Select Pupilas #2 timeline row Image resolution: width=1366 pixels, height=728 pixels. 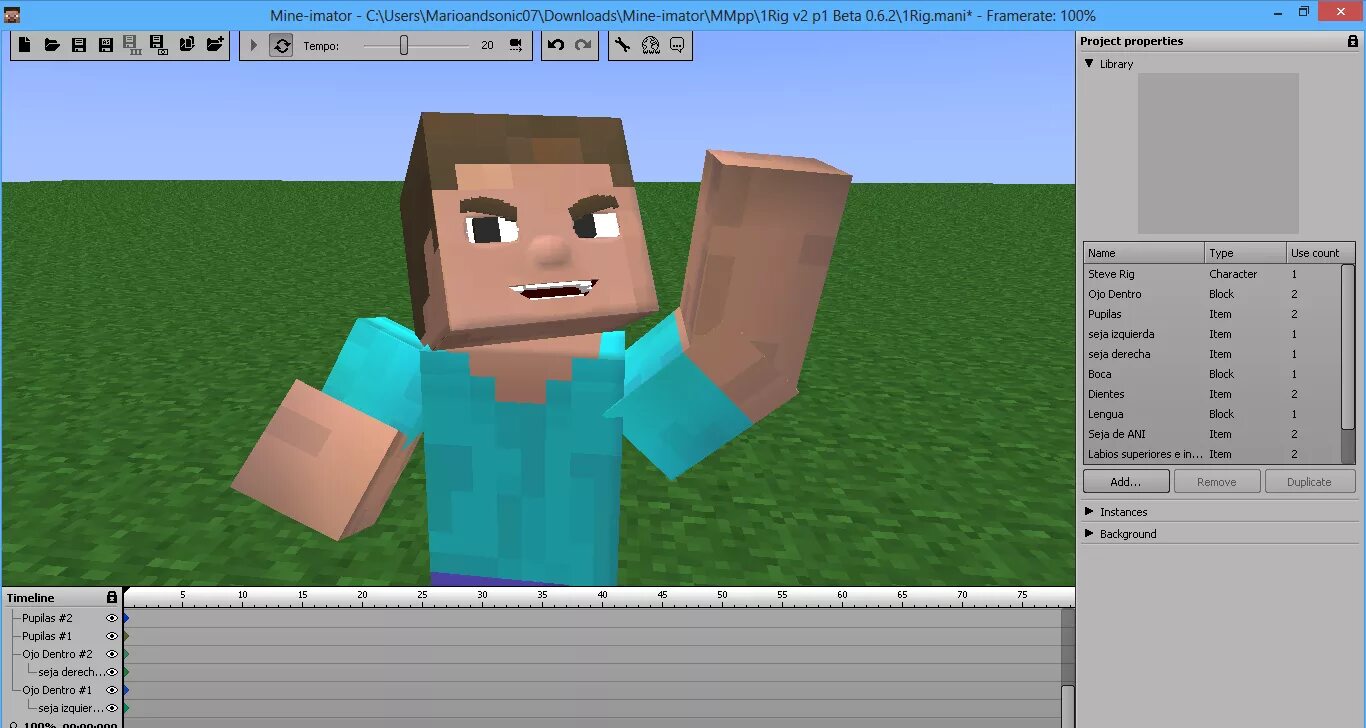coord(47,618)
